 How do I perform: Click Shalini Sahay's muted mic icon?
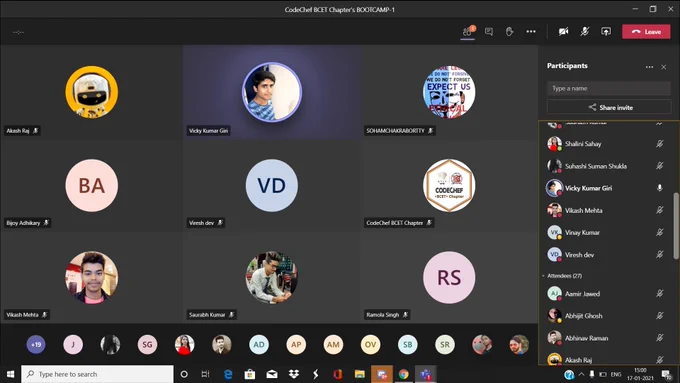[660, 144]
